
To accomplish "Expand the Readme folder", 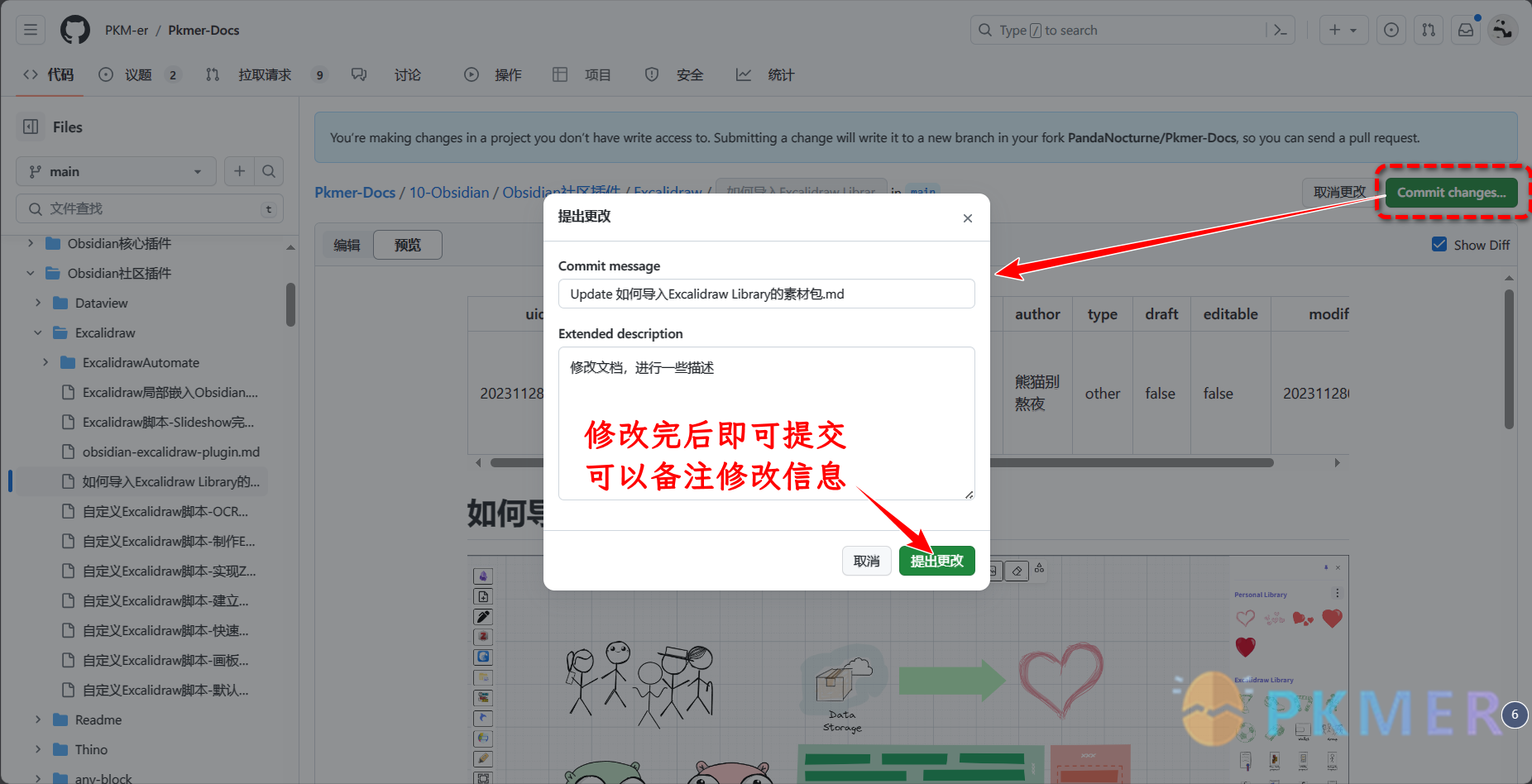I will [38, 719].
